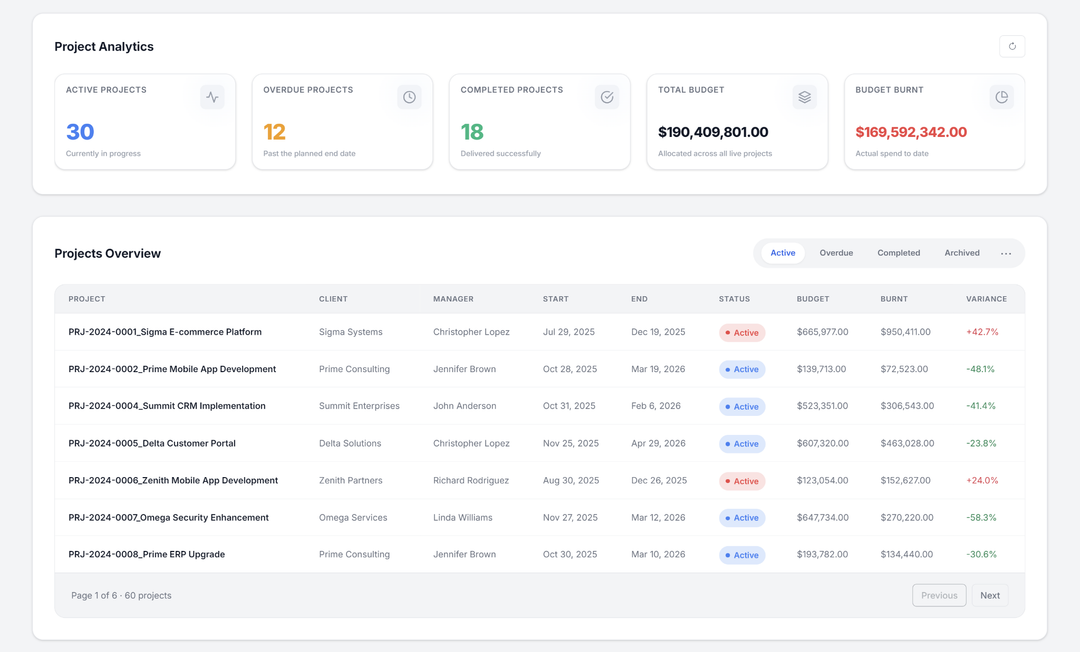Click the Previous pagination button

click(939, 595)
